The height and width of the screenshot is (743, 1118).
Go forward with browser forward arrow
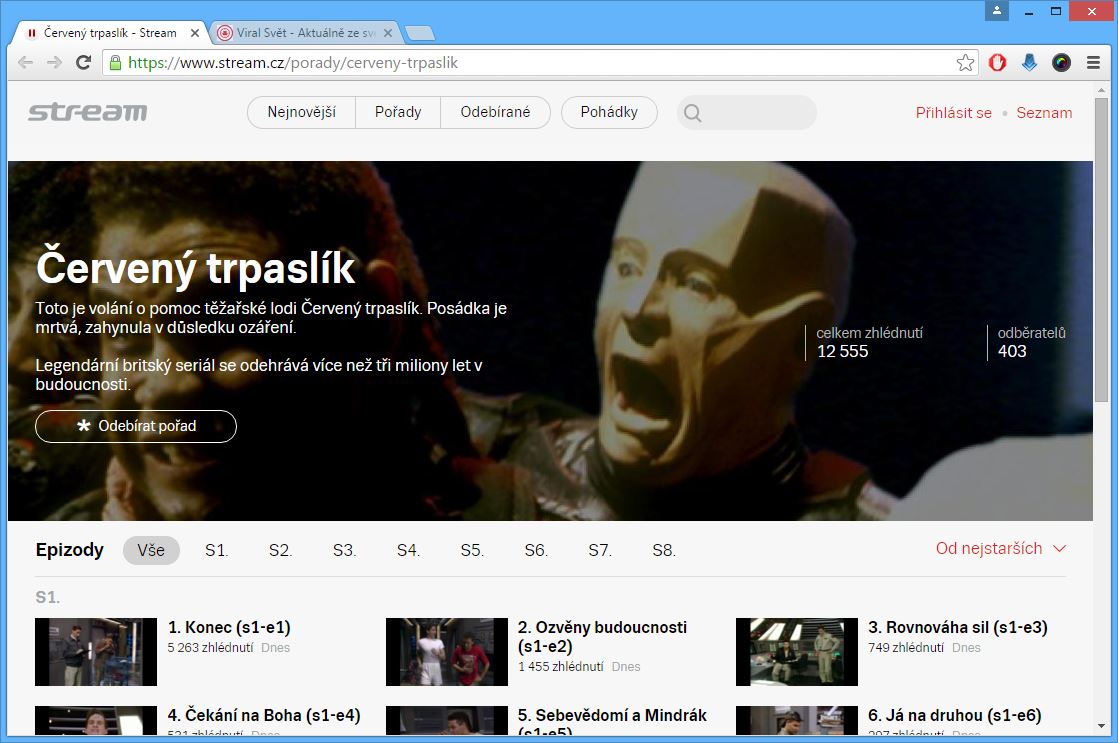pos(54,63)
